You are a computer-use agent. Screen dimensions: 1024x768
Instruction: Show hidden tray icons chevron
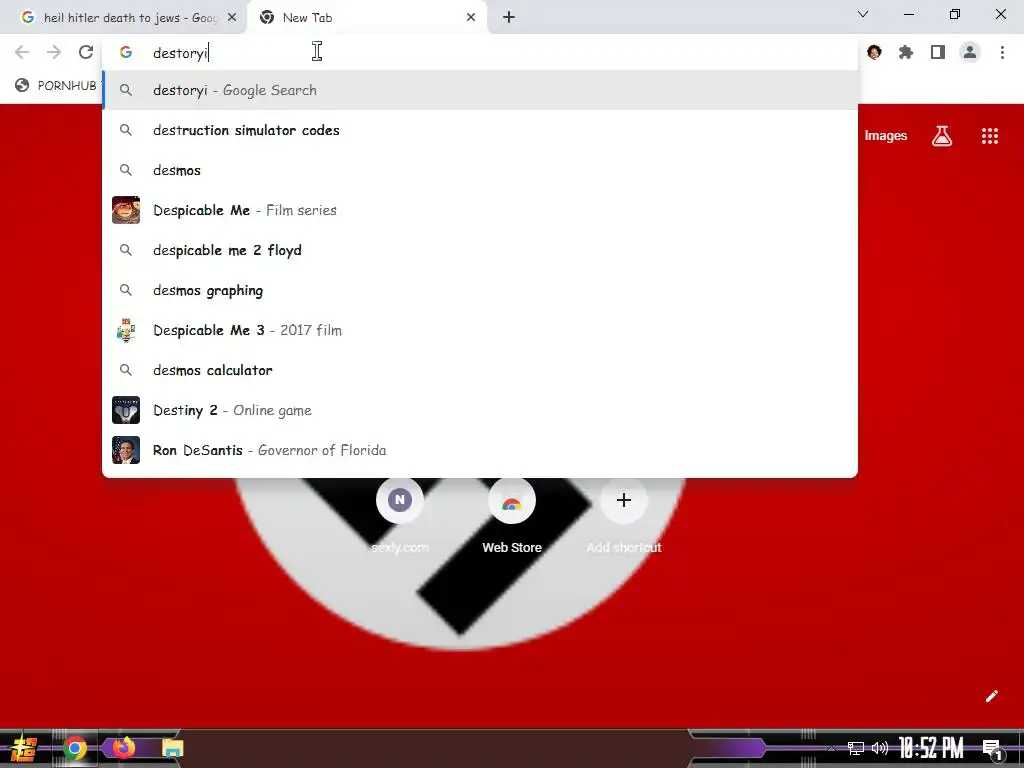point(831,748)
